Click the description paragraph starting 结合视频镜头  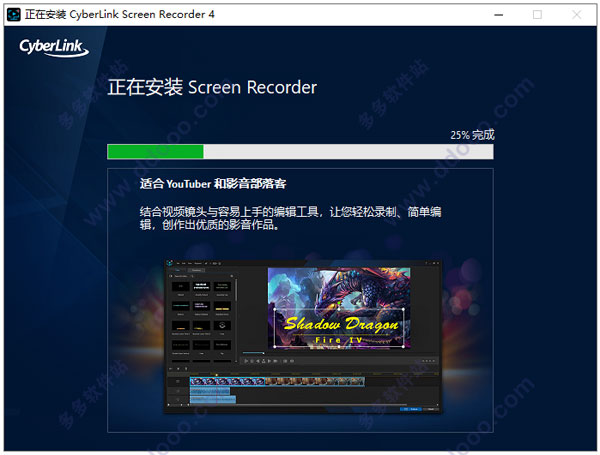coord(290,218)
